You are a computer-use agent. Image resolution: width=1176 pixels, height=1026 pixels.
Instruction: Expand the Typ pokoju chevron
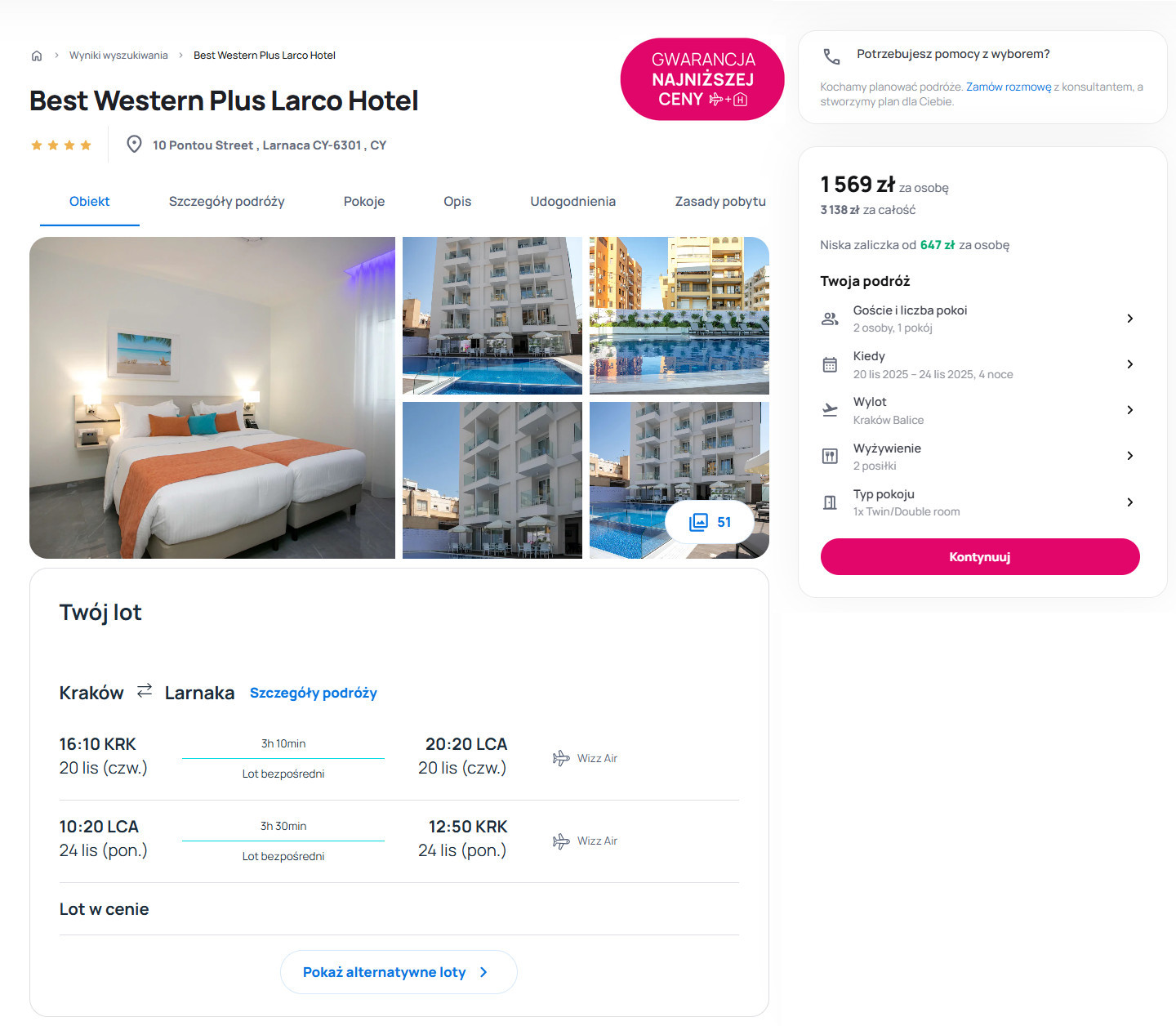click(1130, 502)
